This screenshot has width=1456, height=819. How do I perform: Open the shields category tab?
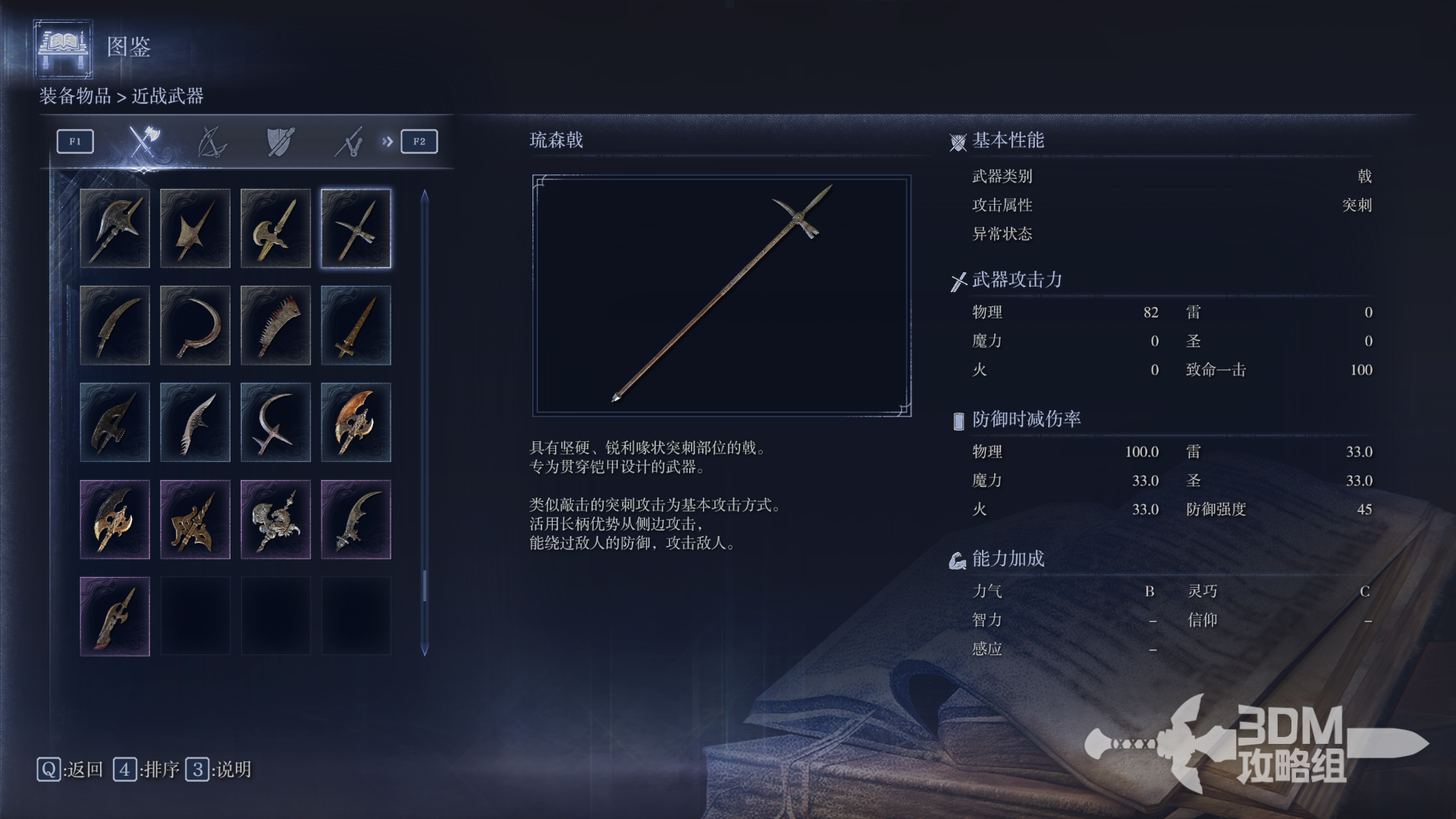280,141
